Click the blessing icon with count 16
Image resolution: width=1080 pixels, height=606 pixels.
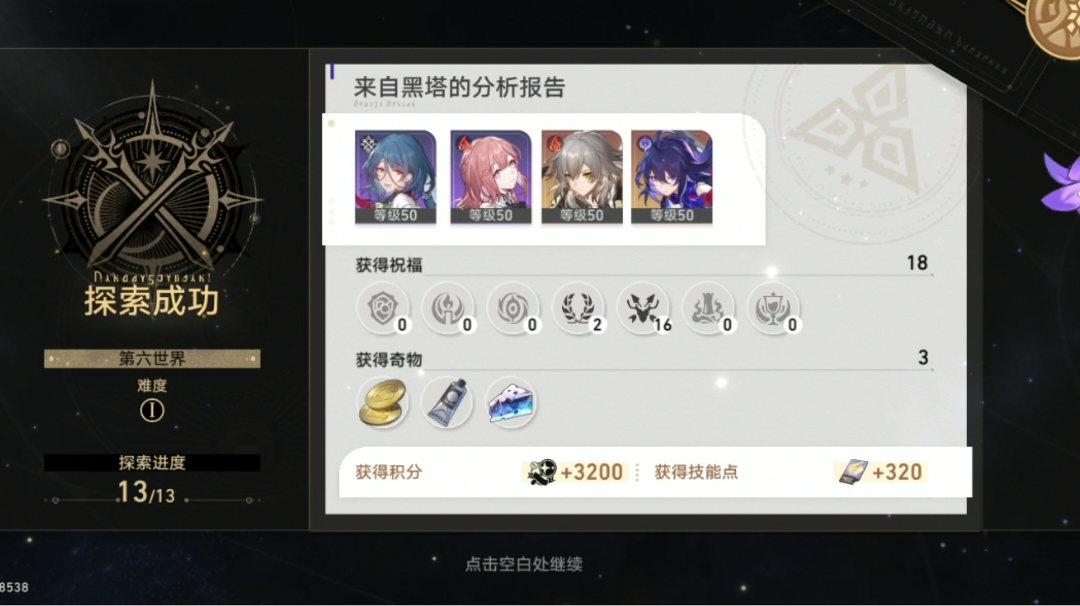pos(643,308)
